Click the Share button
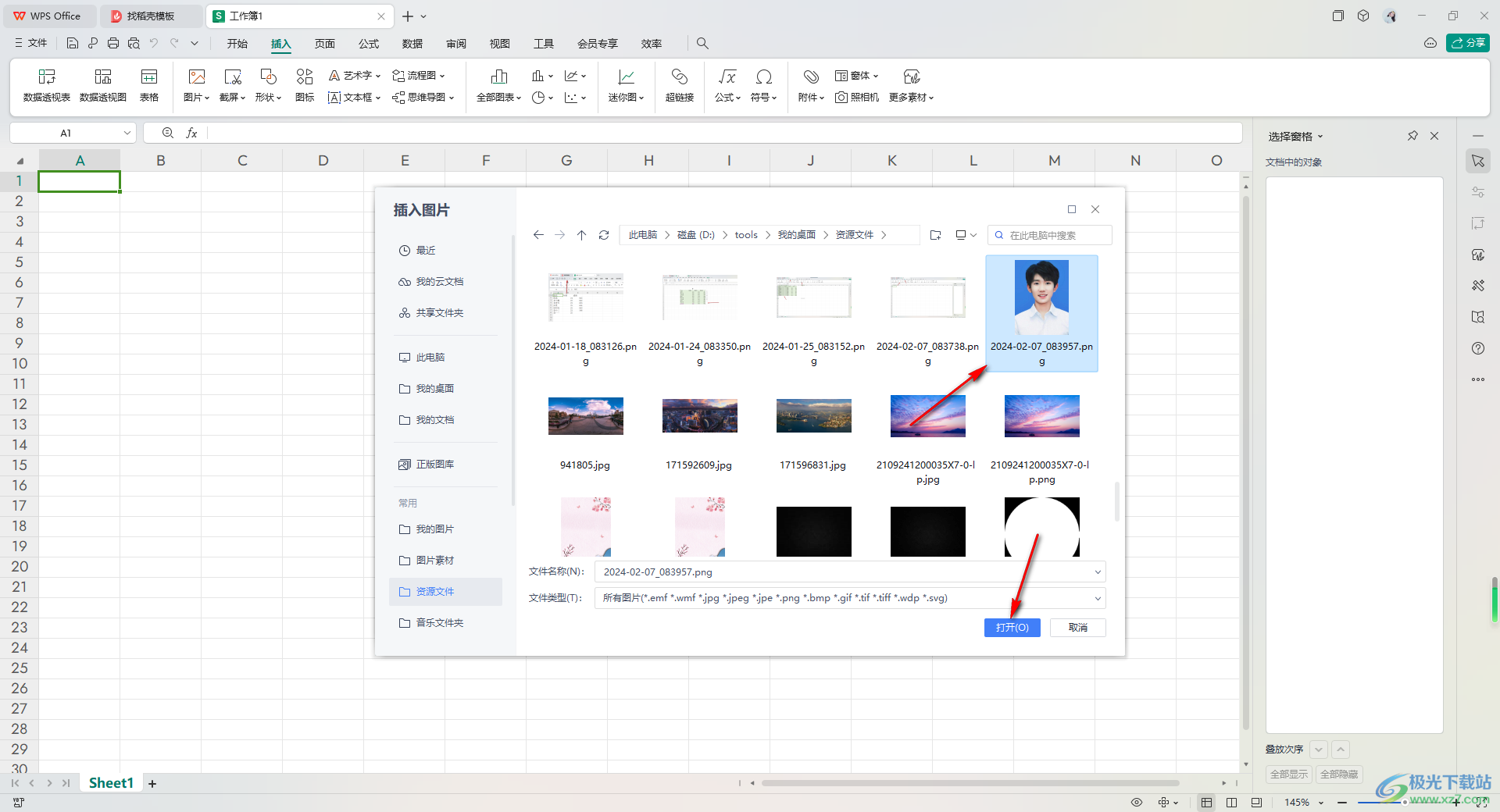 [1467, 43]
